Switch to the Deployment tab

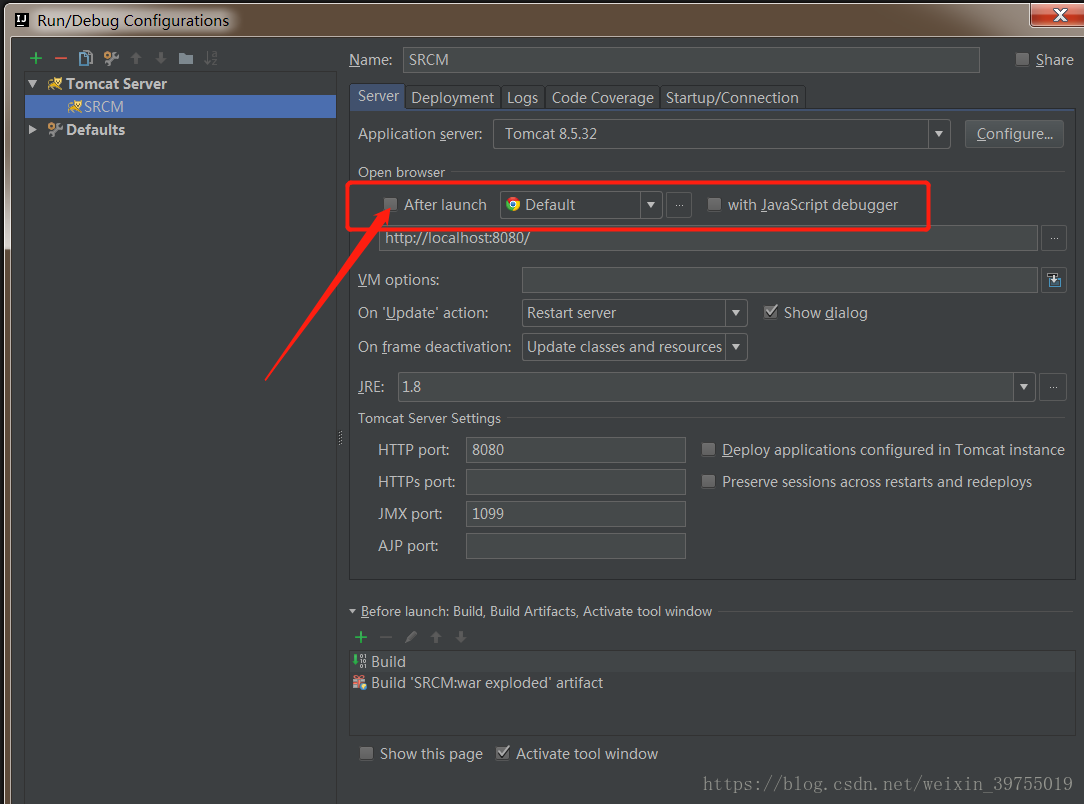pos(452,97)
